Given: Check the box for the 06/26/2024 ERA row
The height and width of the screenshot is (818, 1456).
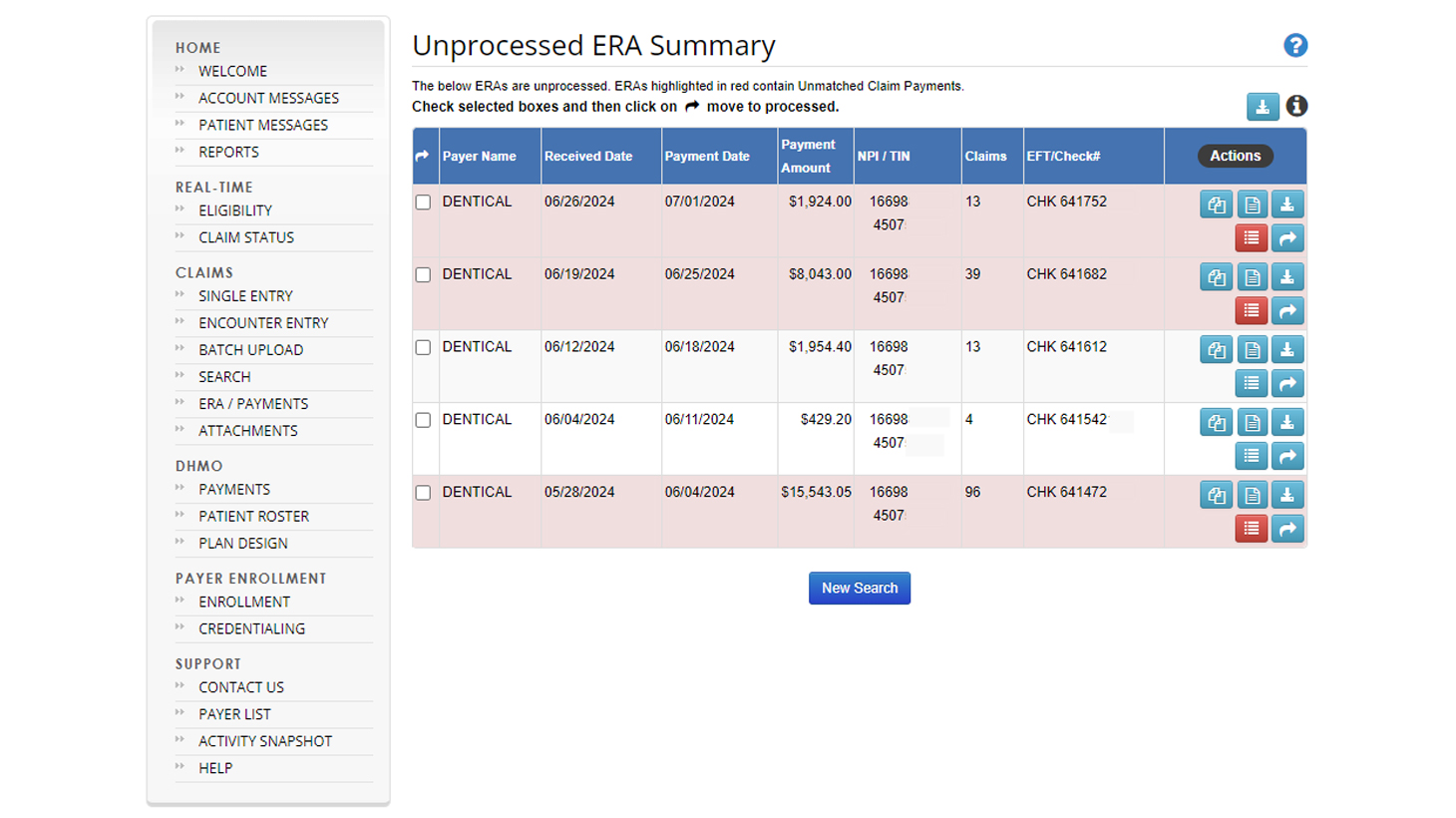Looking at the screenshot, I should pyautogui.click(x=423, y=203).
